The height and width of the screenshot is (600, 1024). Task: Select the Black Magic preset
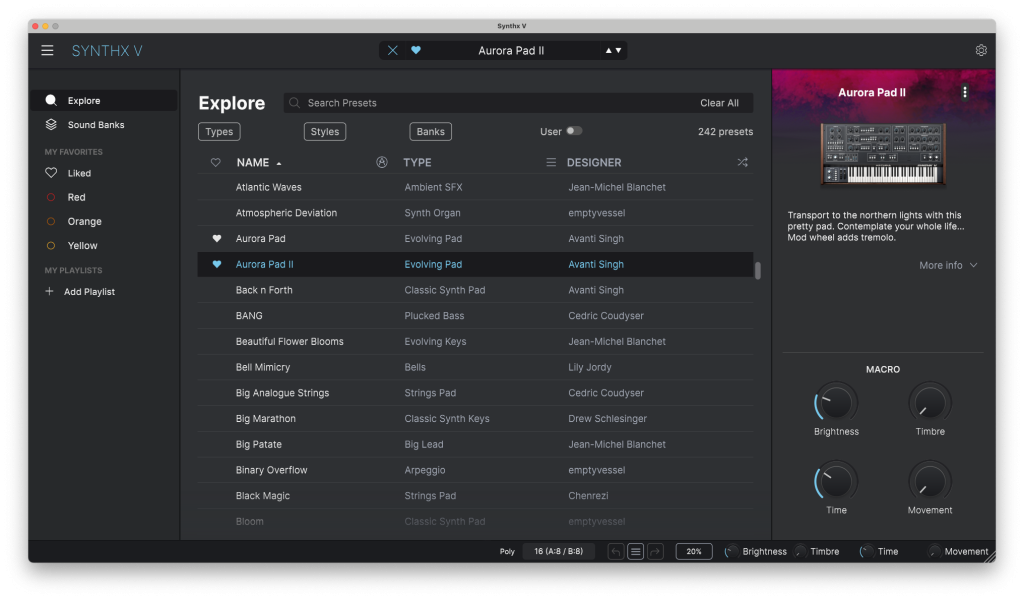click(475, 496)
